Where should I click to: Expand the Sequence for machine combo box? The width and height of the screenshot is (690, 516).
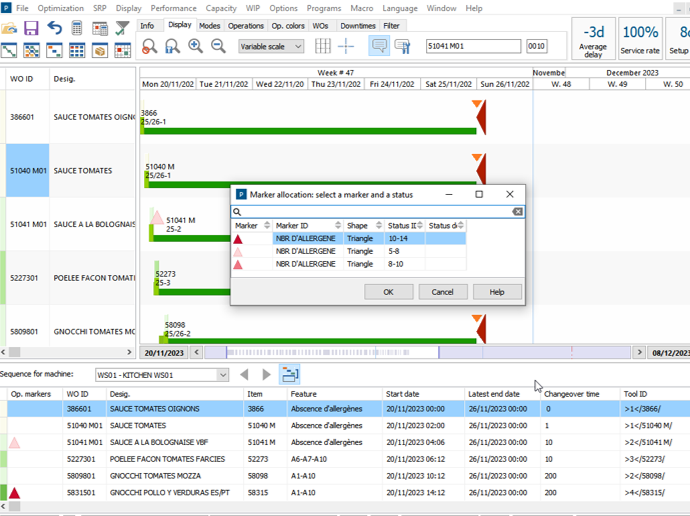pyautogui.click(x=222, y=375)
